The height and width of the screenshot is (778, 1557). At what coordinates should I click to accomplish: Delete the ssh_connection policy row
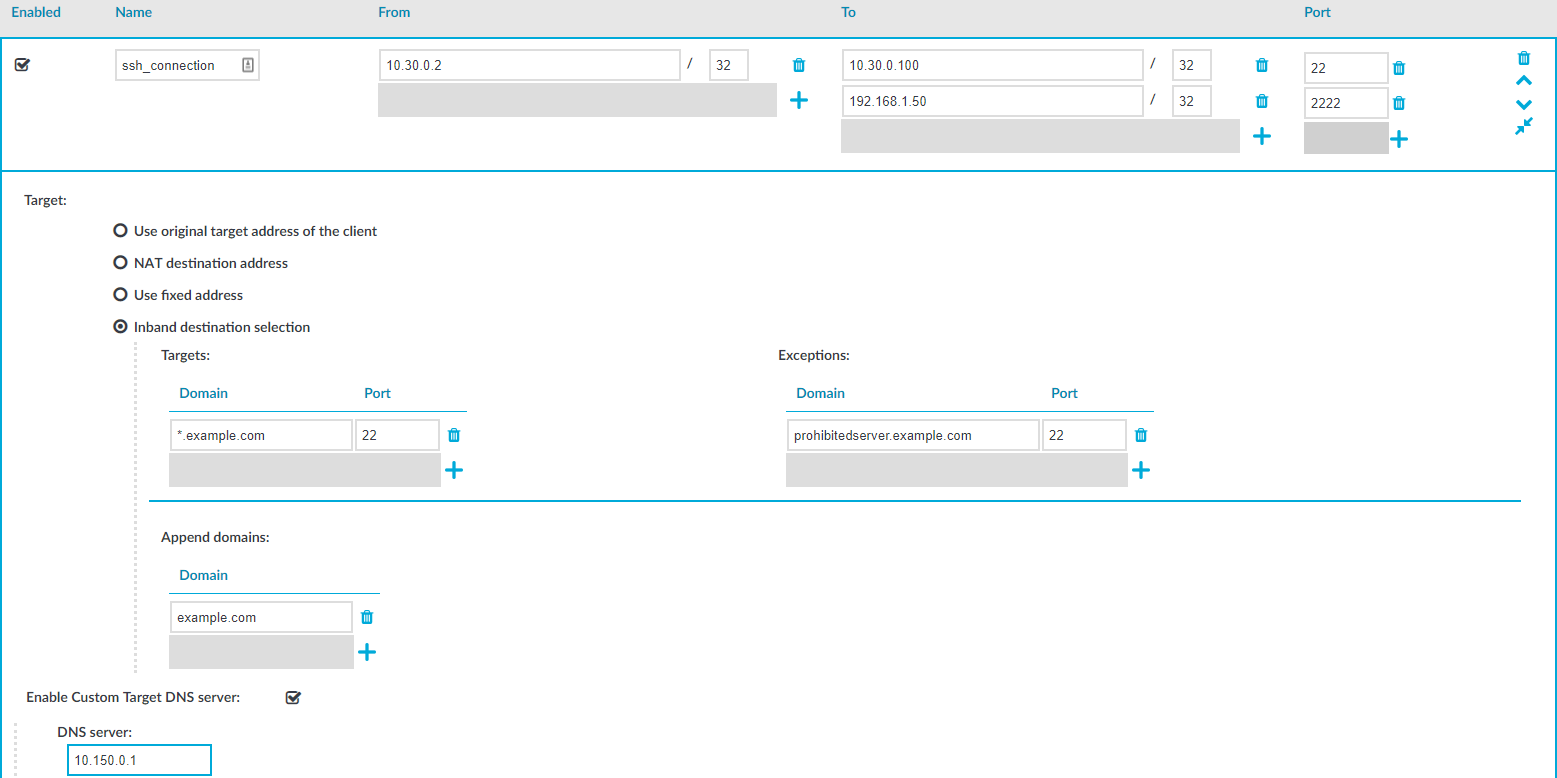click(x=1523, y=58)
